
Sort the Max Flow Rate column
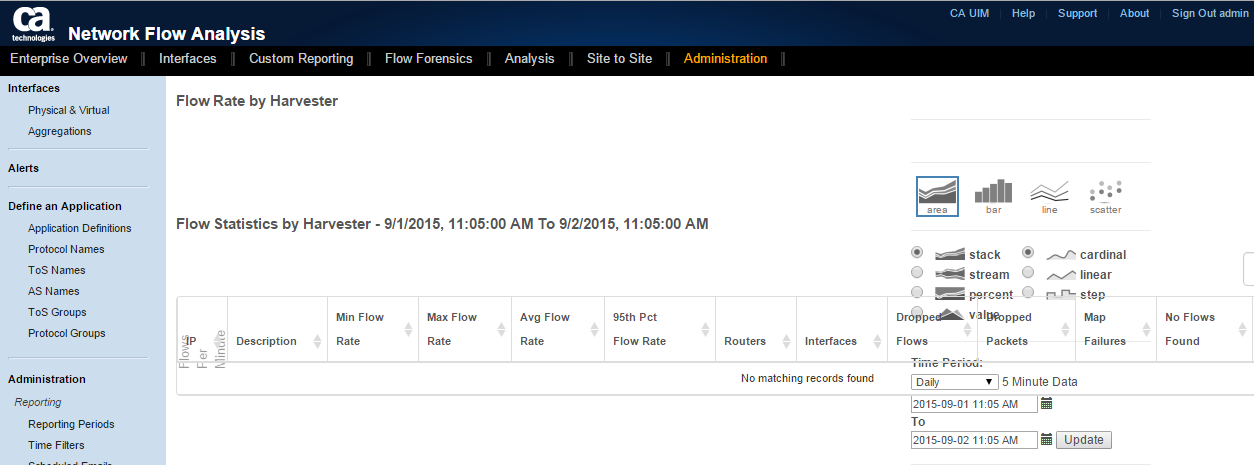tap(501, 329)
